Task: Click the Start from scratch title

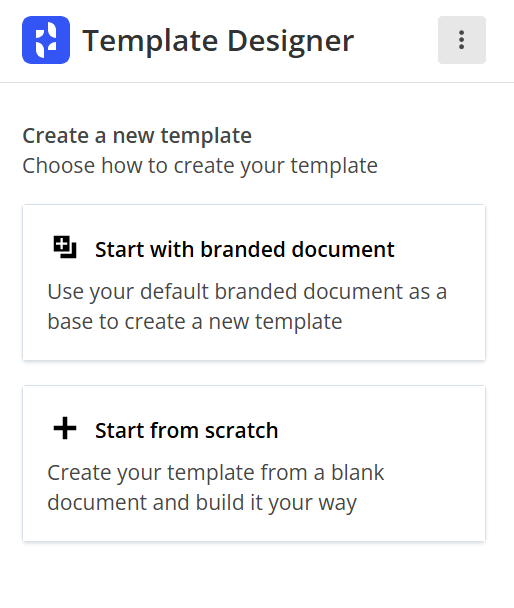Action: [186, 430]
